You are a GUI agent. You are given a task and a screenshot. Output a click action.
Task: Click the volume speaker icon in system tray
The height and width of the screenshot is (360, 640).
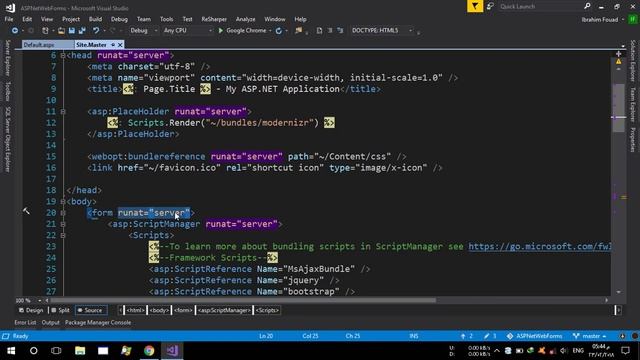564,351
